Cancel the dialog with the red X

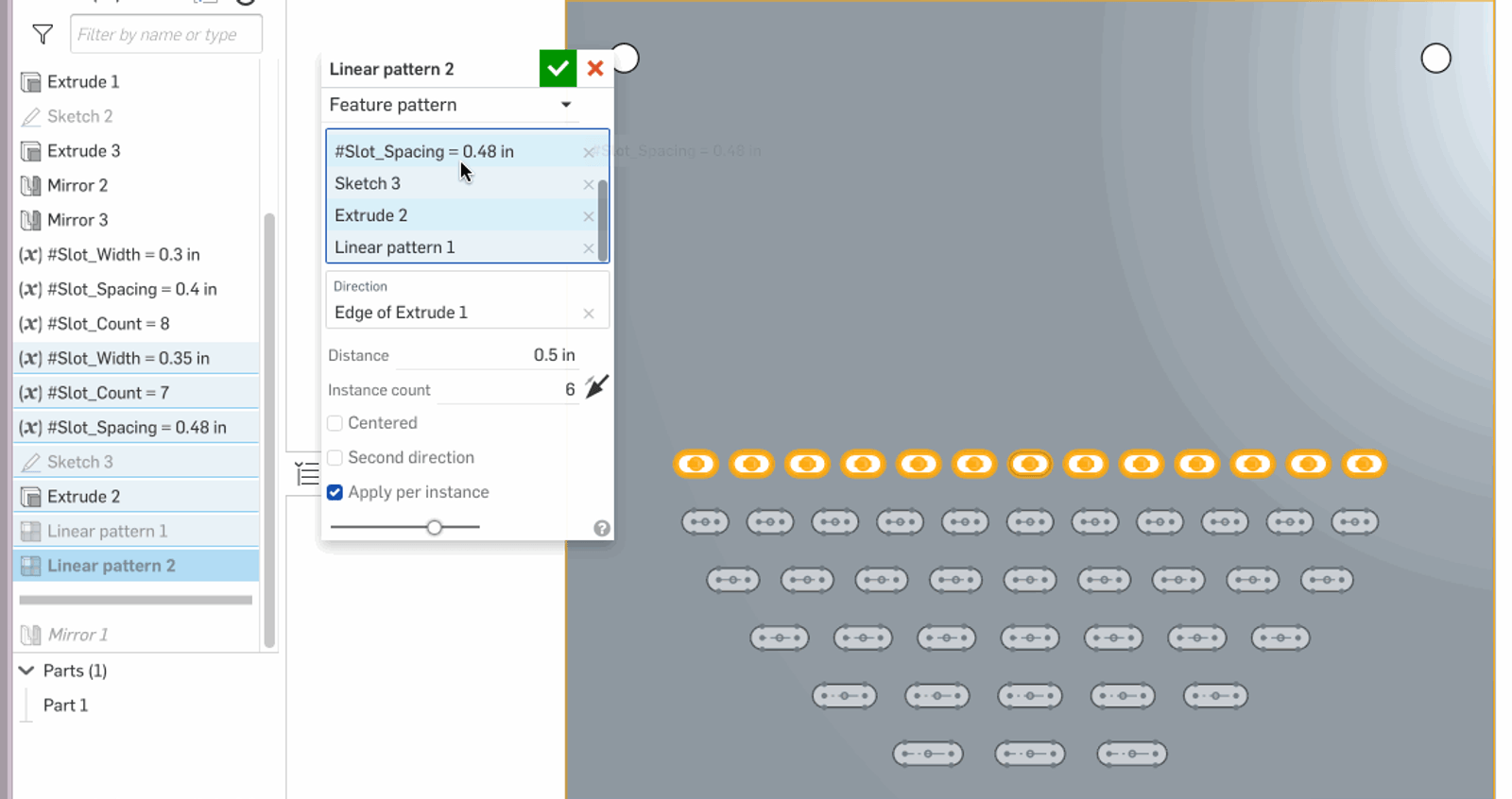pos(595,69)
